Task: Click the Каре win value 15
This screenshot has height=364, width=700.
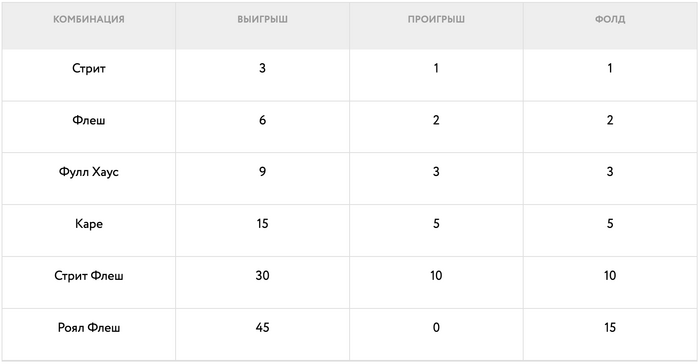Action: tap(262, 224)
